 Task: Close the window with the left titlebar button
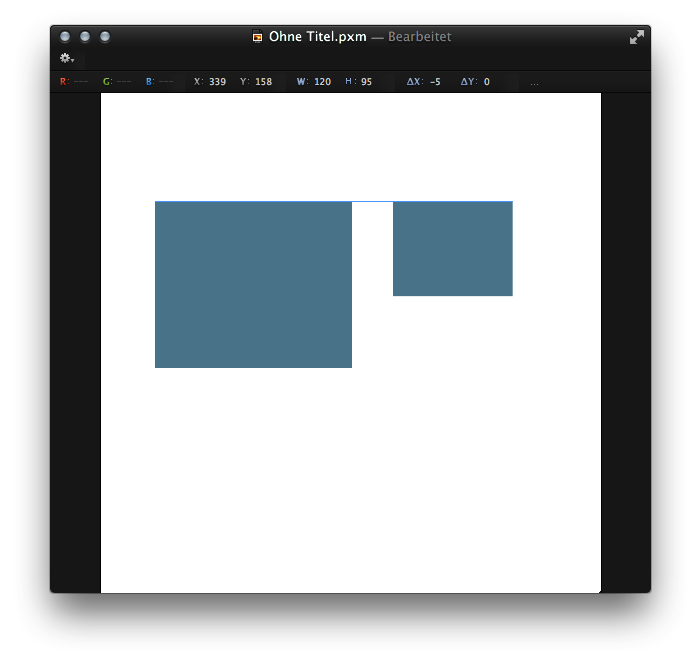[65, 37]
